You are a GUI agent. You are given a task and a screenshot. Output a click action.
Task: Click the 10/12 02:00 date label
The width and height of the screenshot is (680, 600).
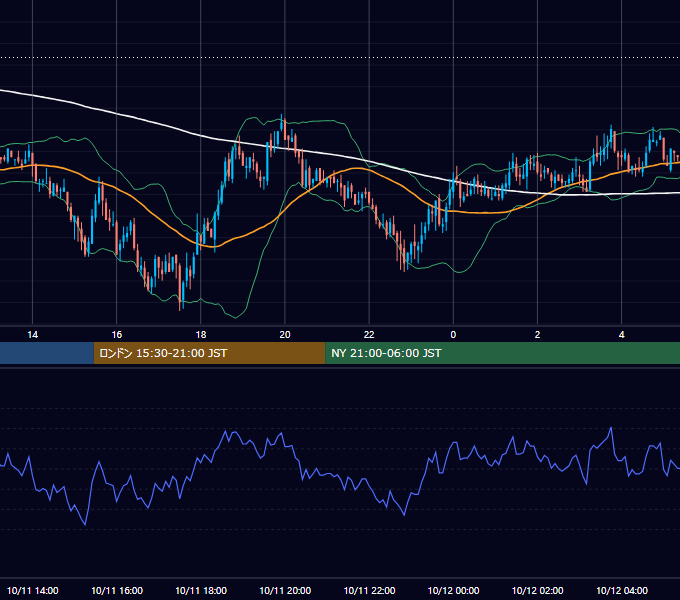tap(537, 590)
